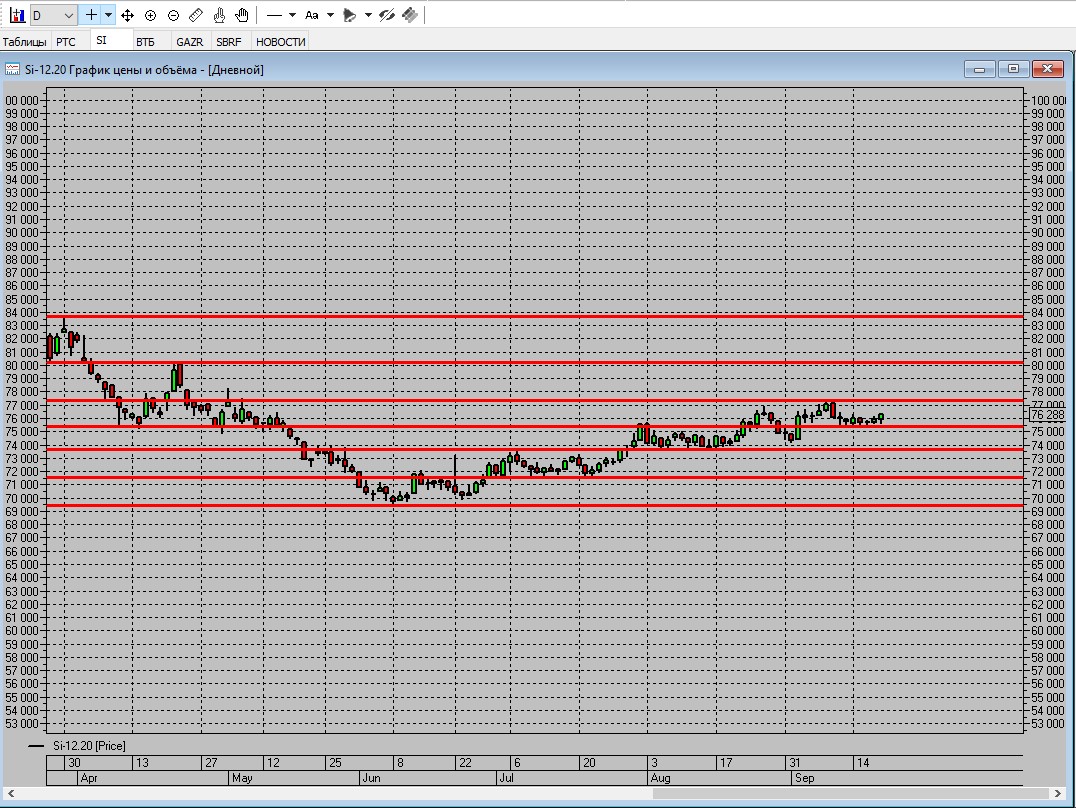Click the zoom in magnifier icon

click(151, 15)
